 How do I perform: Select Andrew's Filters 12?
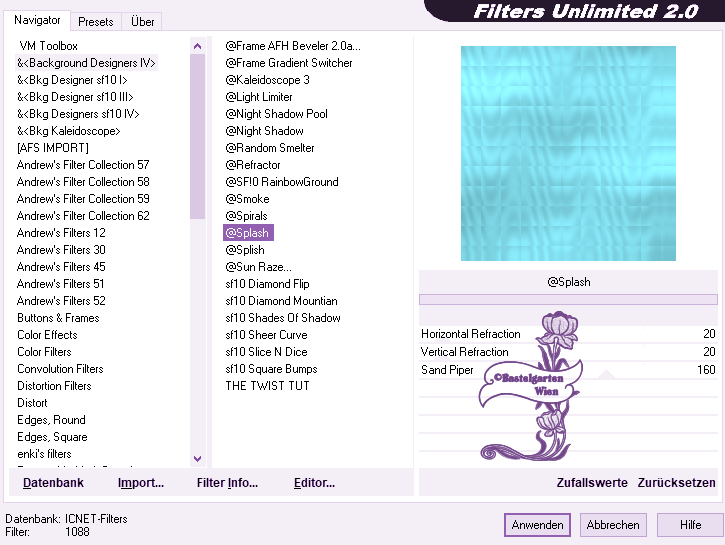coord(61,233)
